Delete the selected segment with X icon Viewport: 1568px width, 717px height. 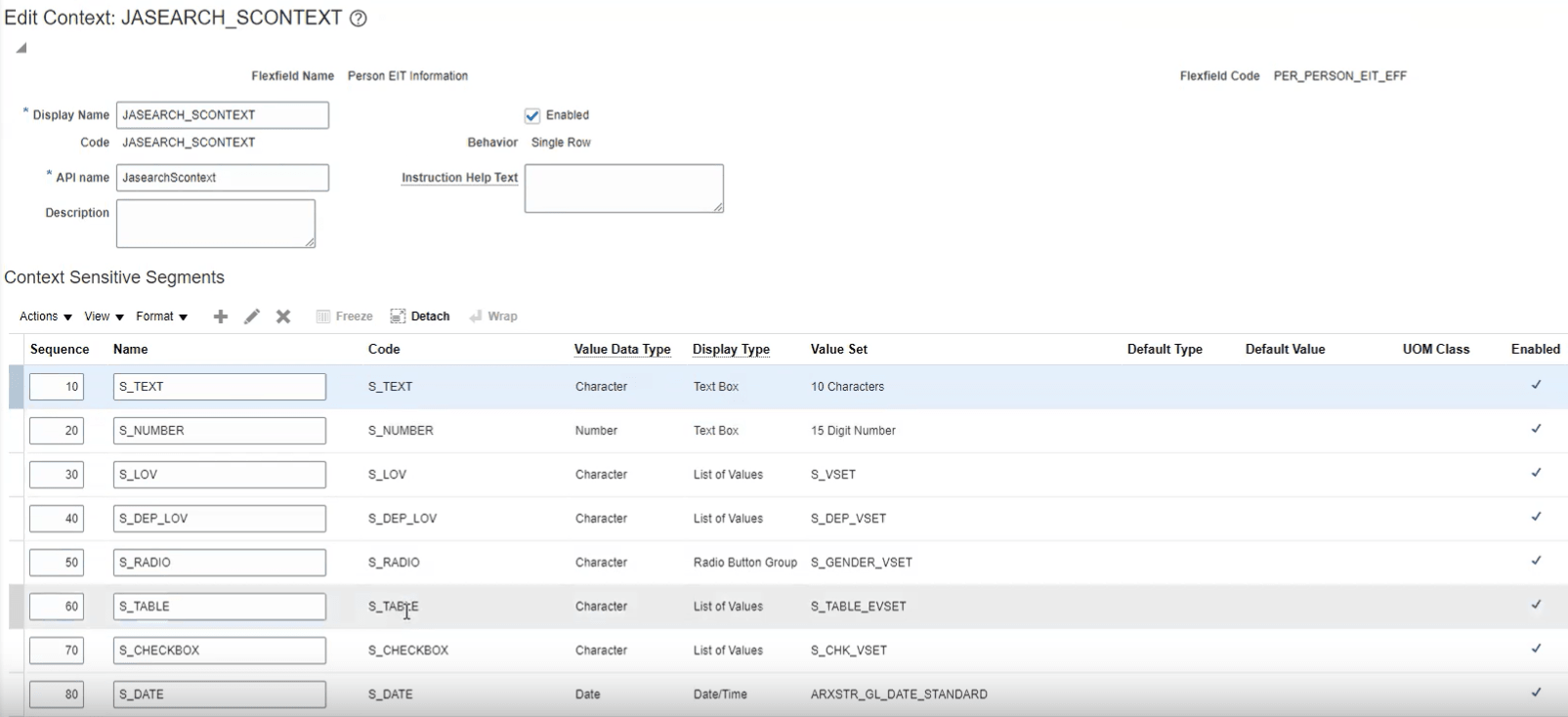(283, 316)
